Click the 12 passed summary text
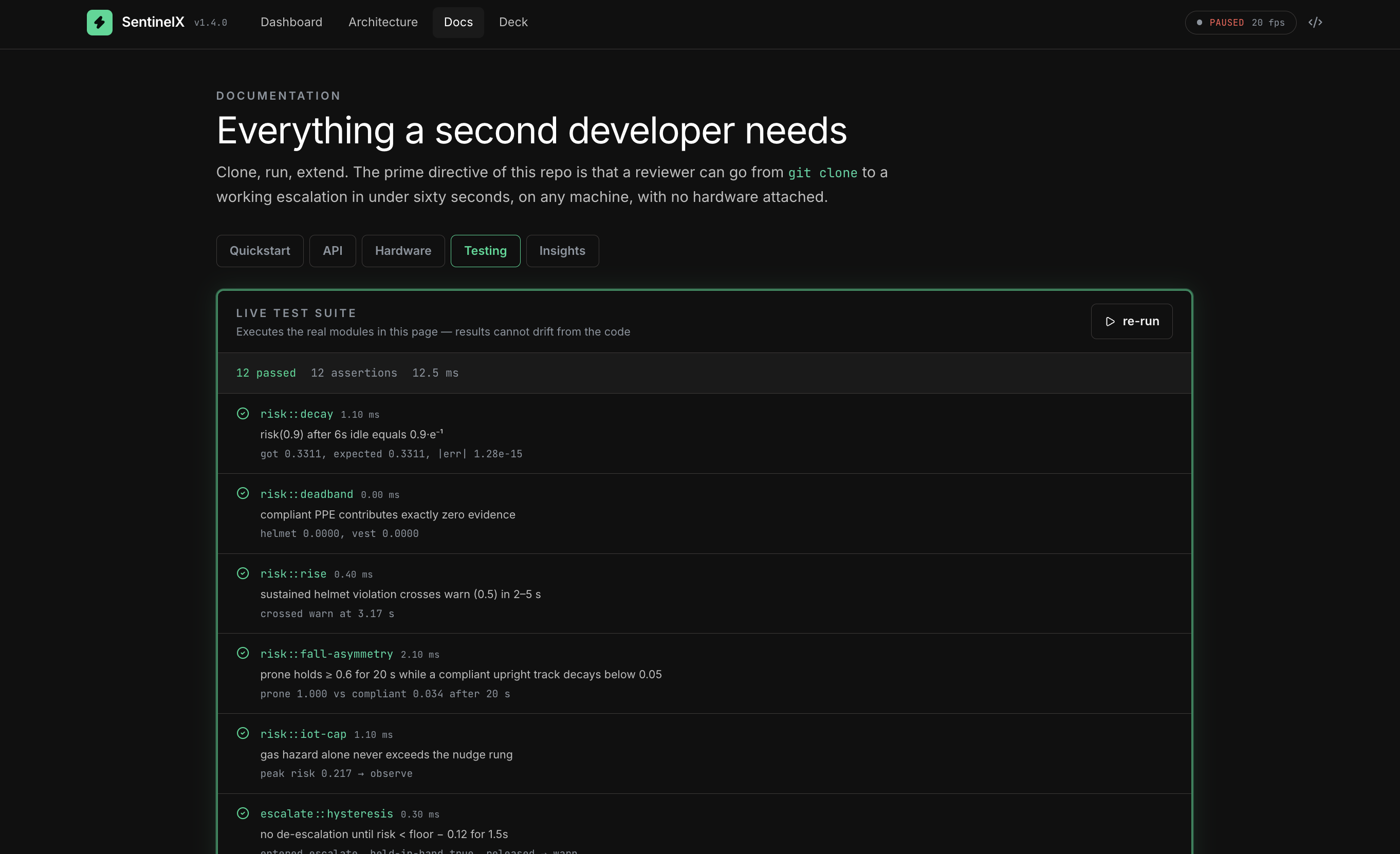 click(x=266, y=373)
